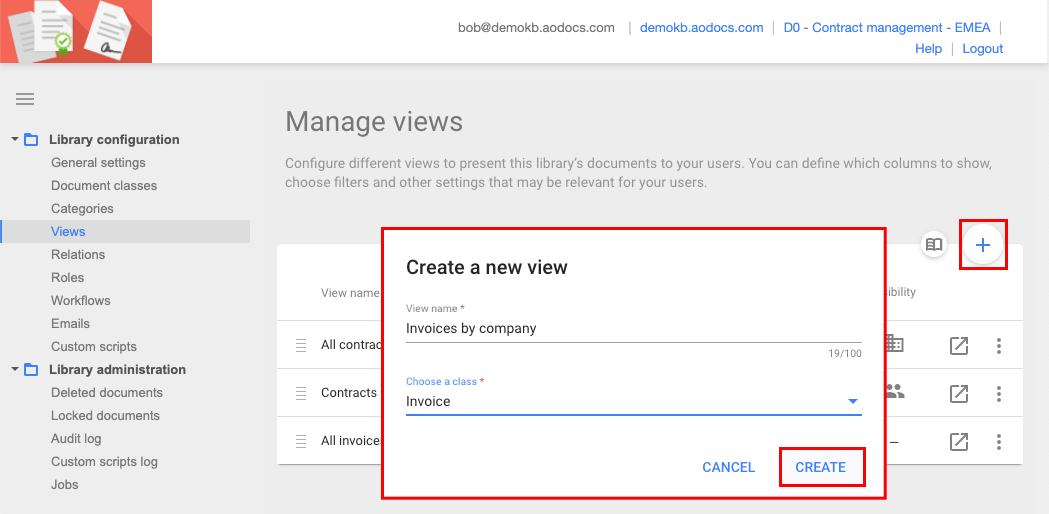Open first view row in new window
The width and height of the screenshot is (1049, 514).
(958, 346)
